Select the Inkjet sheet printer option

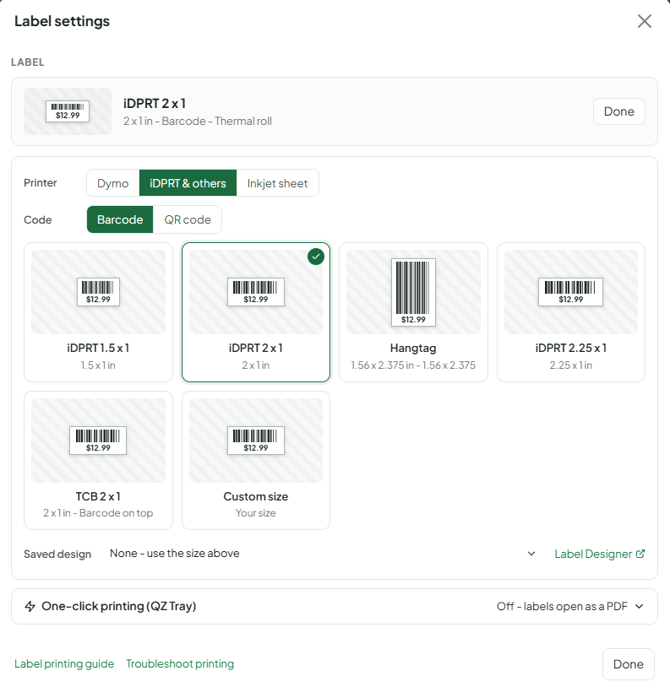tap(277, 183)
